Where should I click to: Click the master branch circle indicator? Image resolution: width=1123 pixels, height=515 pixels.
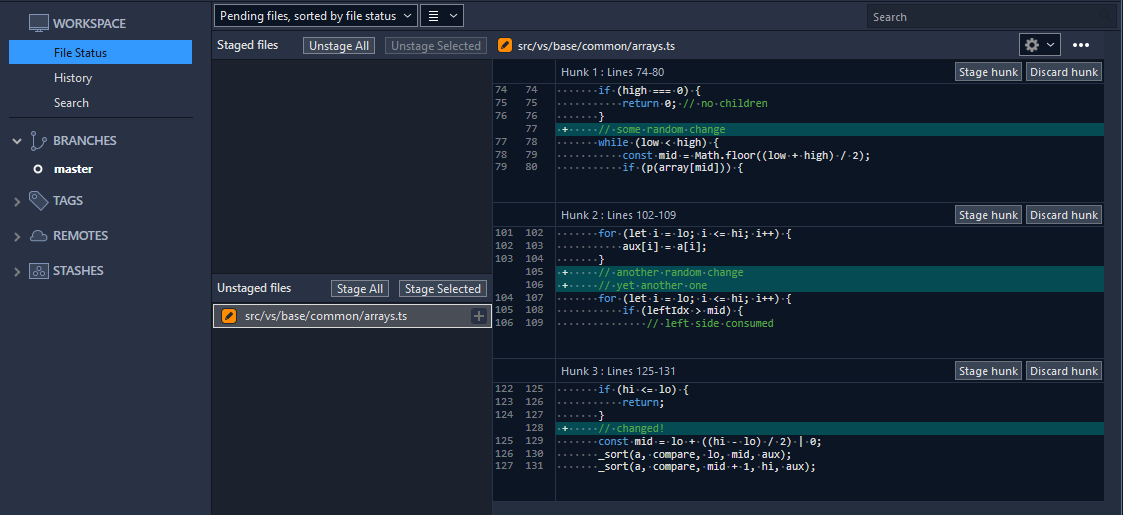(x=38, y=170)
